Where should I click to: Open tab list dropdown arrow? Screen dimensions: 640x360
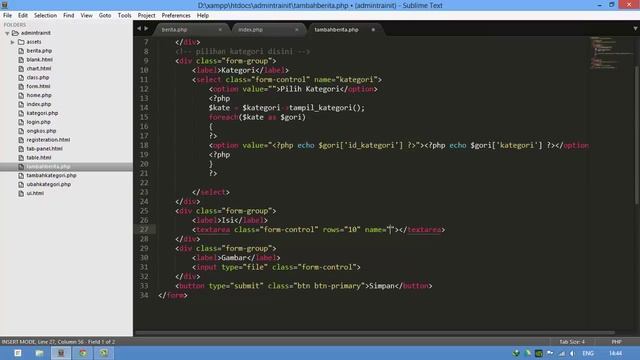click(x=635, y=29)
